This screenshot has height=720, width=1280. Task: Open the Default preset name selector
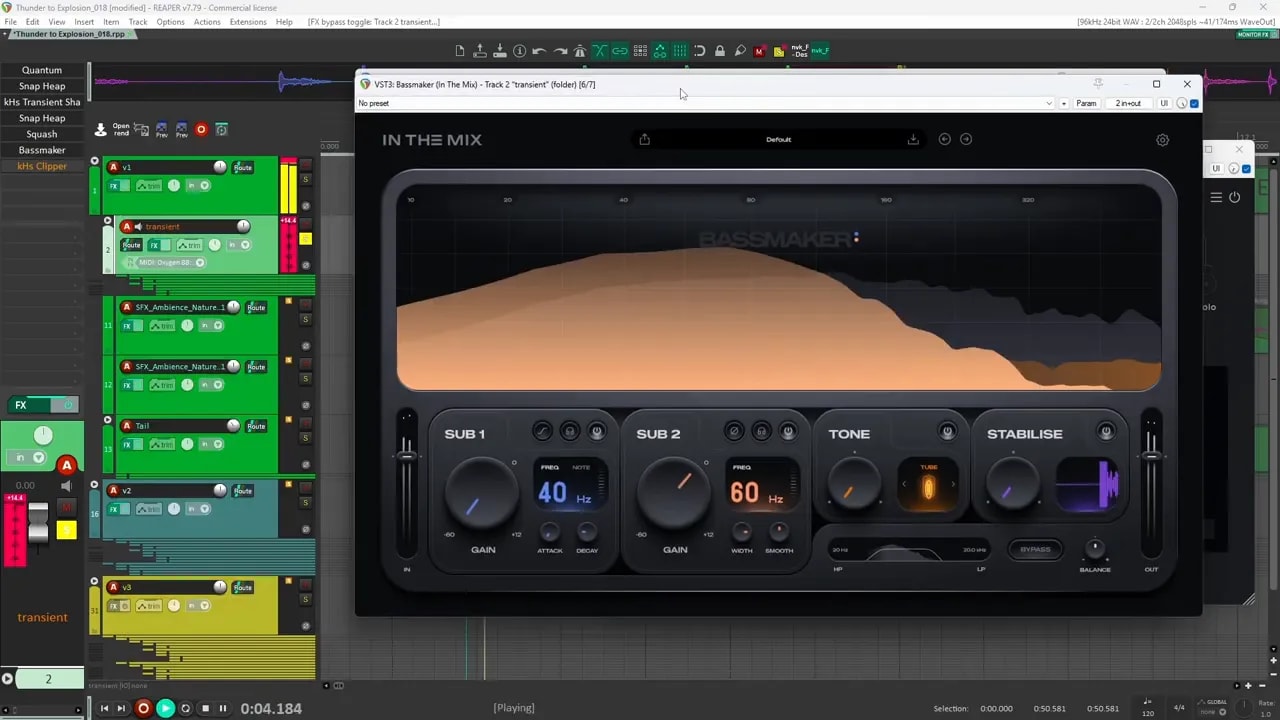tap(778, 139)
